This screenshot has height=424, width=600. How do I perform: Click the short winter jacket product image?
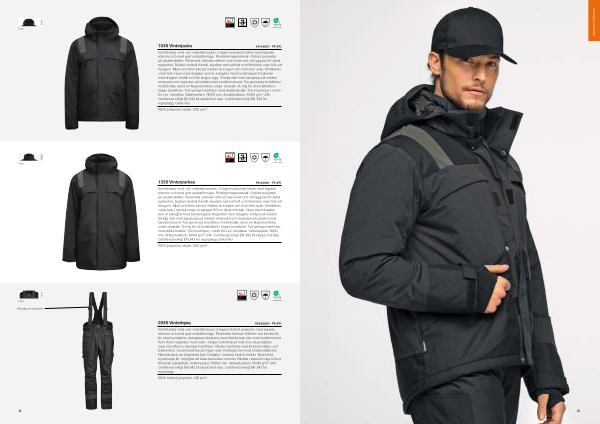click(x=102, y=73)
